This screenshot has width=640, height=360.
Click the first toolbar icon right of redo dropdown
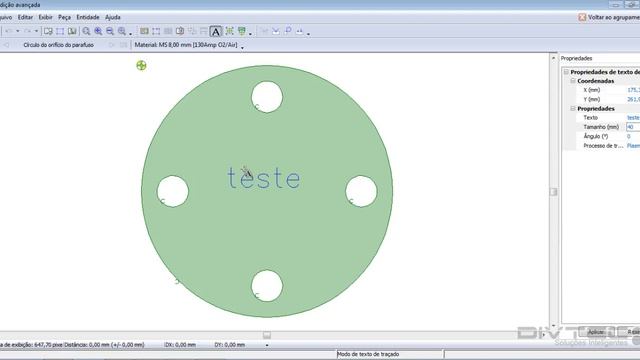[48, 31]
